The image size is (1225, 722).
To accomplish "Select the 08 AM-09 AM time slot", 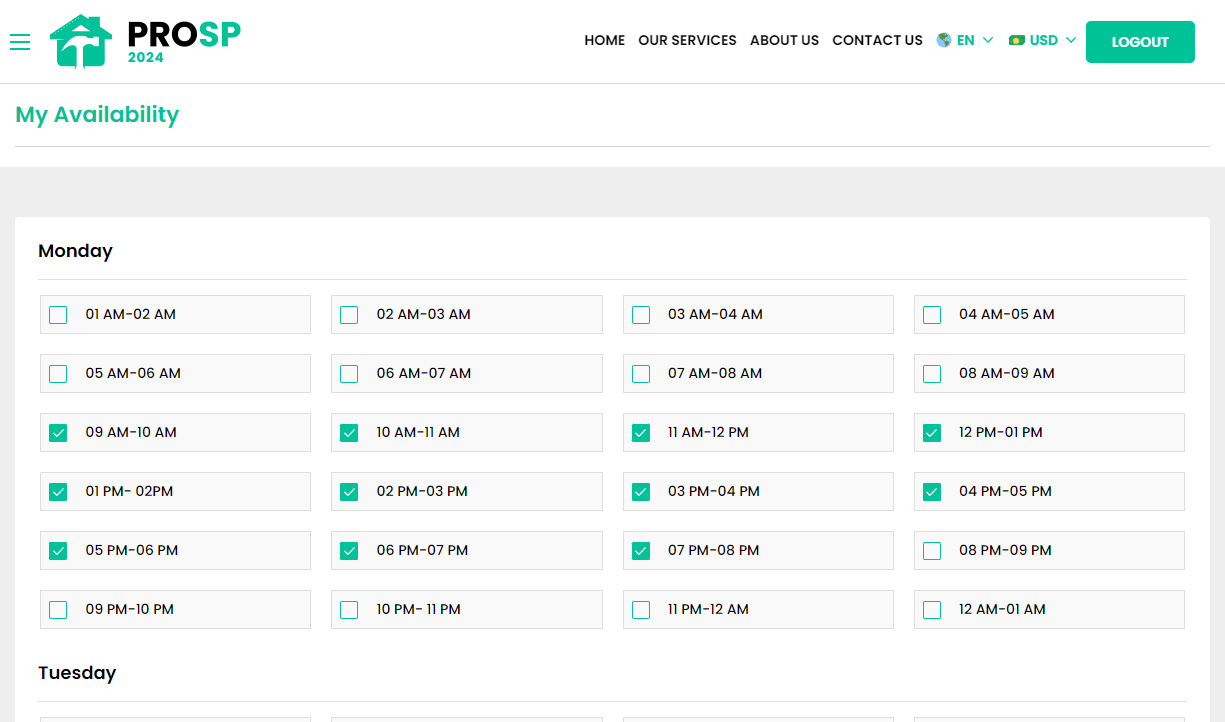I will pos(932,374).
